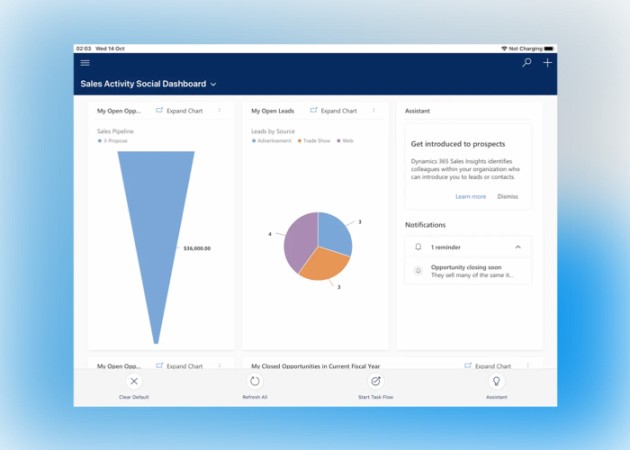Expand Chart for My Open Leads
The image size is (630, 450).
click(333, 111)
